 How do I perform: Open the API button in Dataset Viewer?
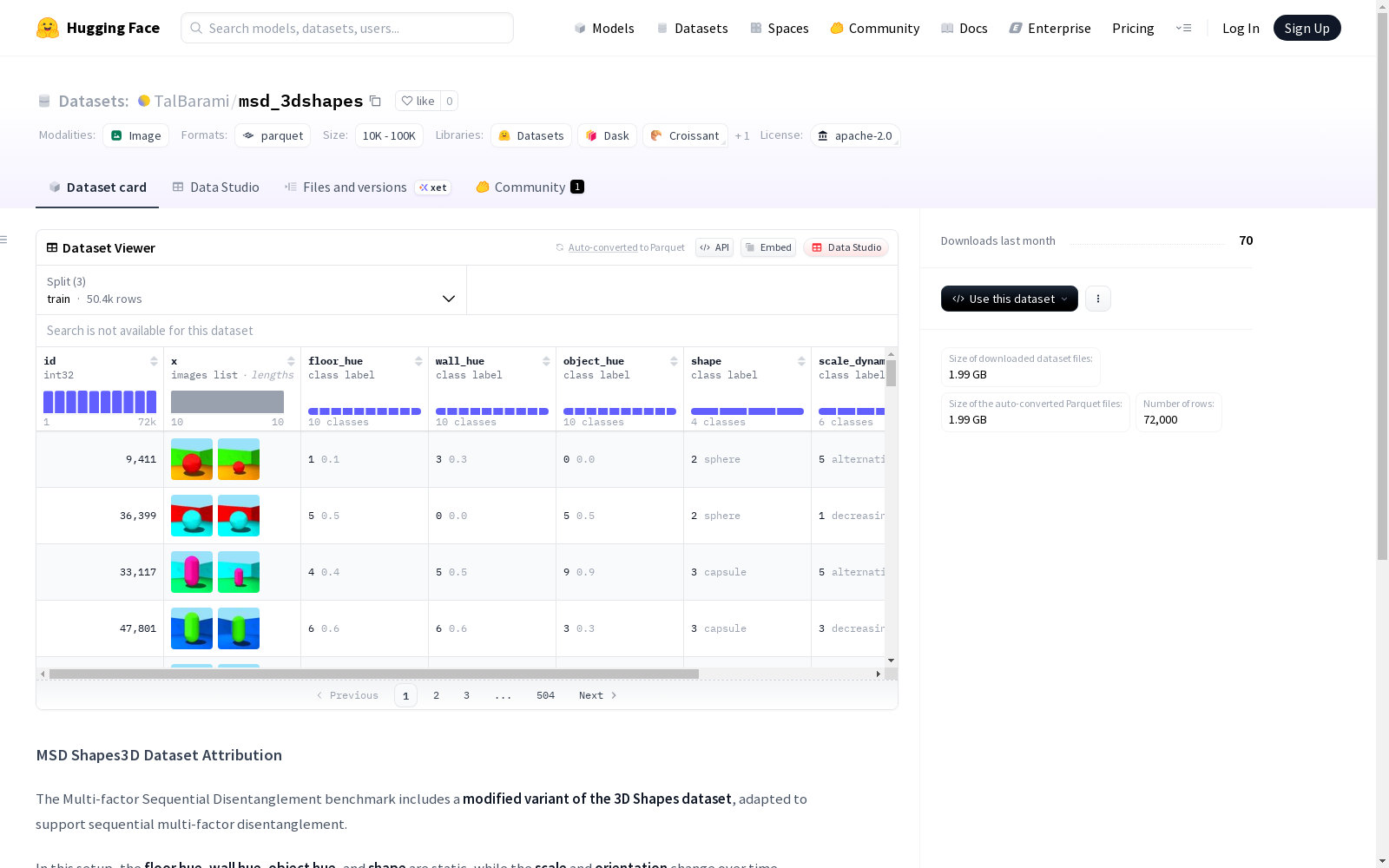pyautogui.click(x=714, y=247)
